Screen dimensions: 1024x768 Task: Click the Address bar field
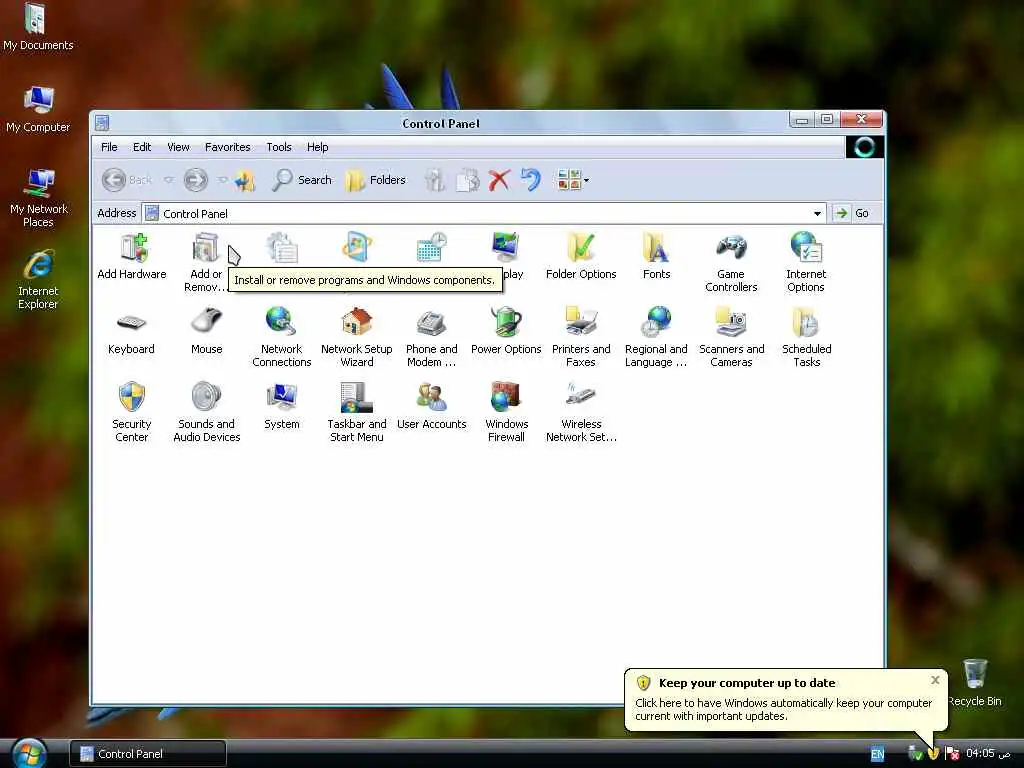pyautogui.click(x=483, y=214)
